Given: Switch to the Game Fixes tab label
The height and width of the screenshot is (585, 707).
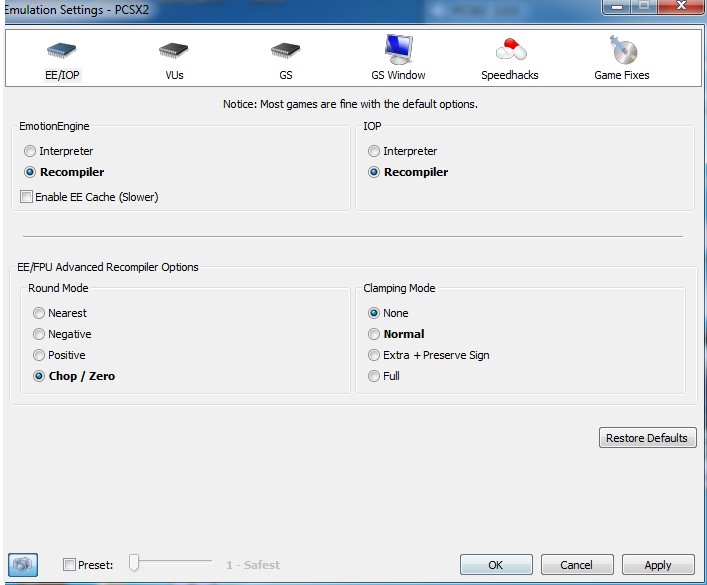Looking at the screenshot, I should click(622, 75).
